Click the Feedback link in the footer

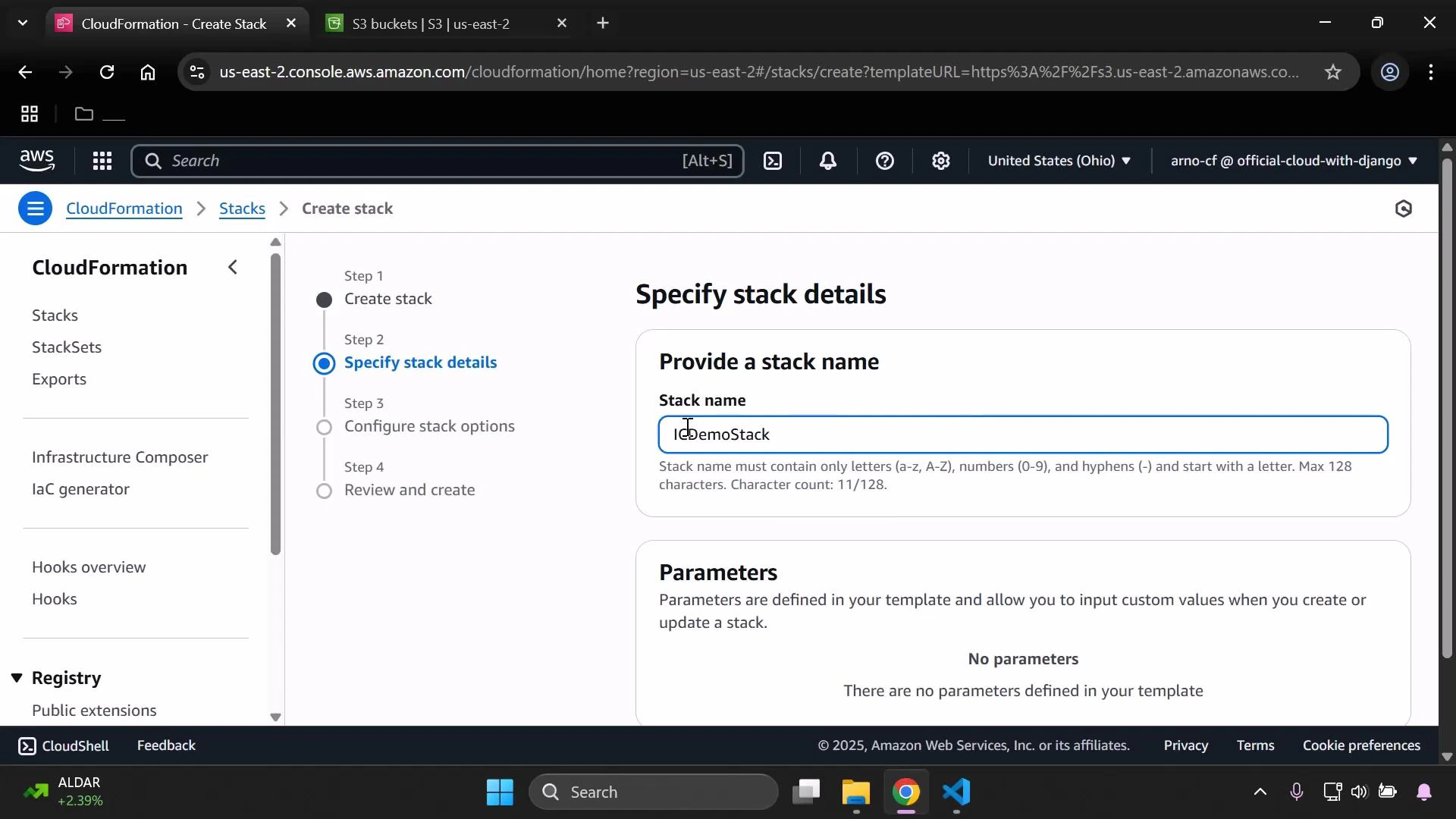tap(165, 745)
